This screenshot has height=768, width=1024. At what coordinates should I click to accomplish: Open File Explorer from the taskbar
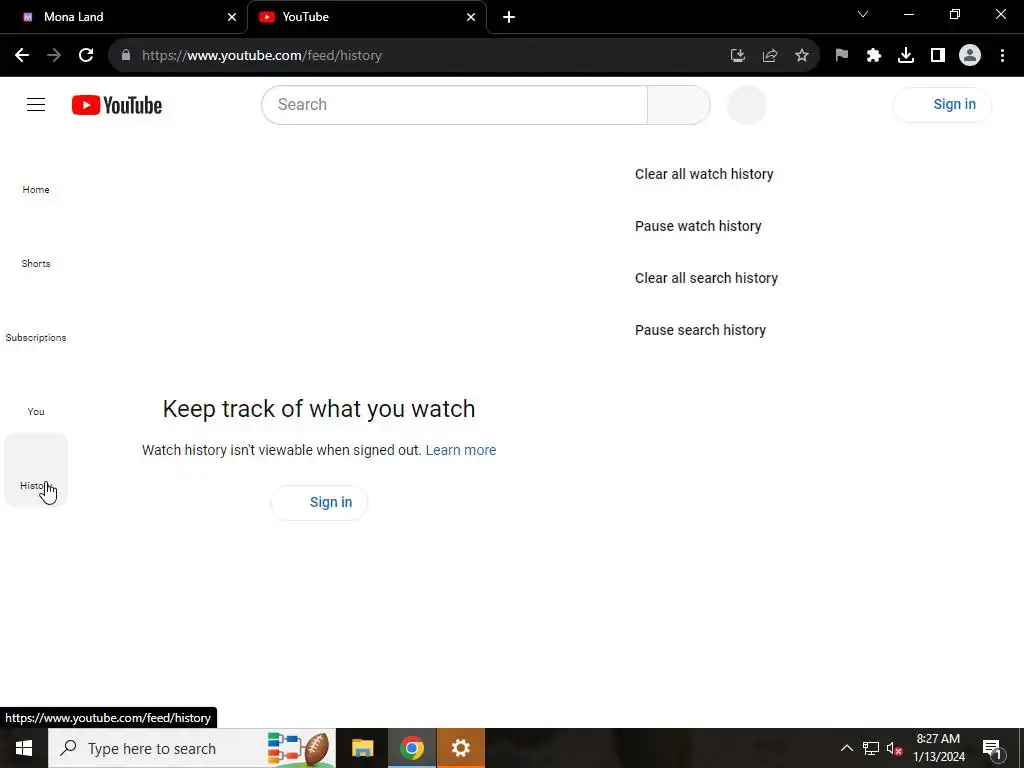tap(362, 748)
